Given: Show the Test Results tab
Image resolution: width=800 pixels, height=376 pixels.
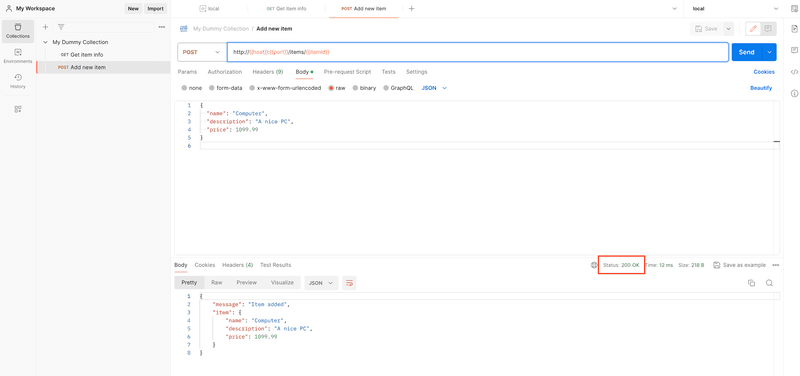Looking at the screenshot, I should point(276,265).
